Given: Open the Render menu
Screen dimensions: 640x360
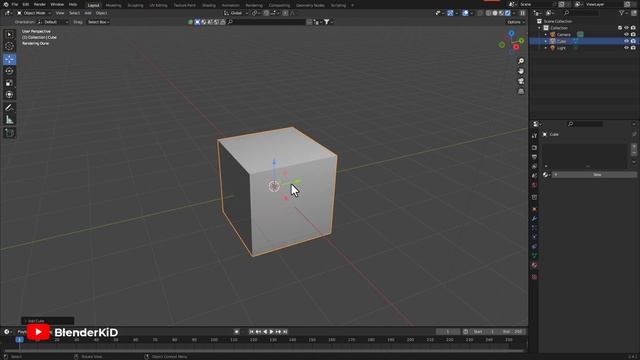Looking at the screenshot, I should coord(40,4).
